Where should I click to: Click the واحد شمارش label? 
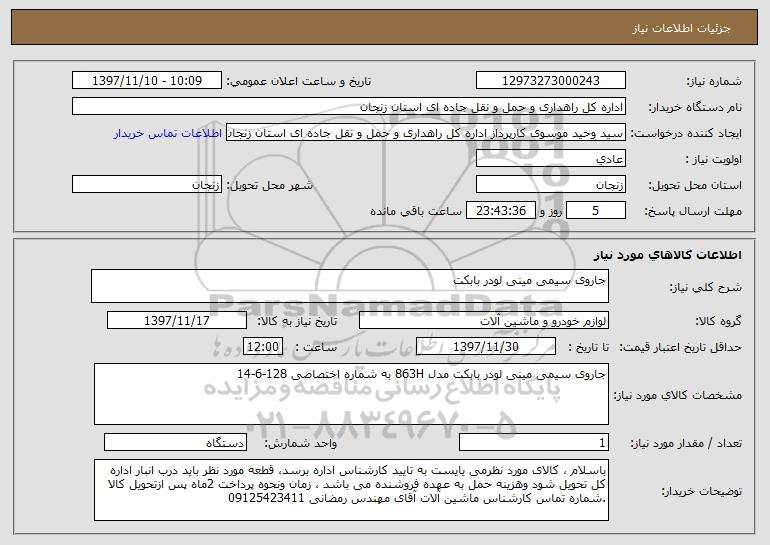pos(301,443)
